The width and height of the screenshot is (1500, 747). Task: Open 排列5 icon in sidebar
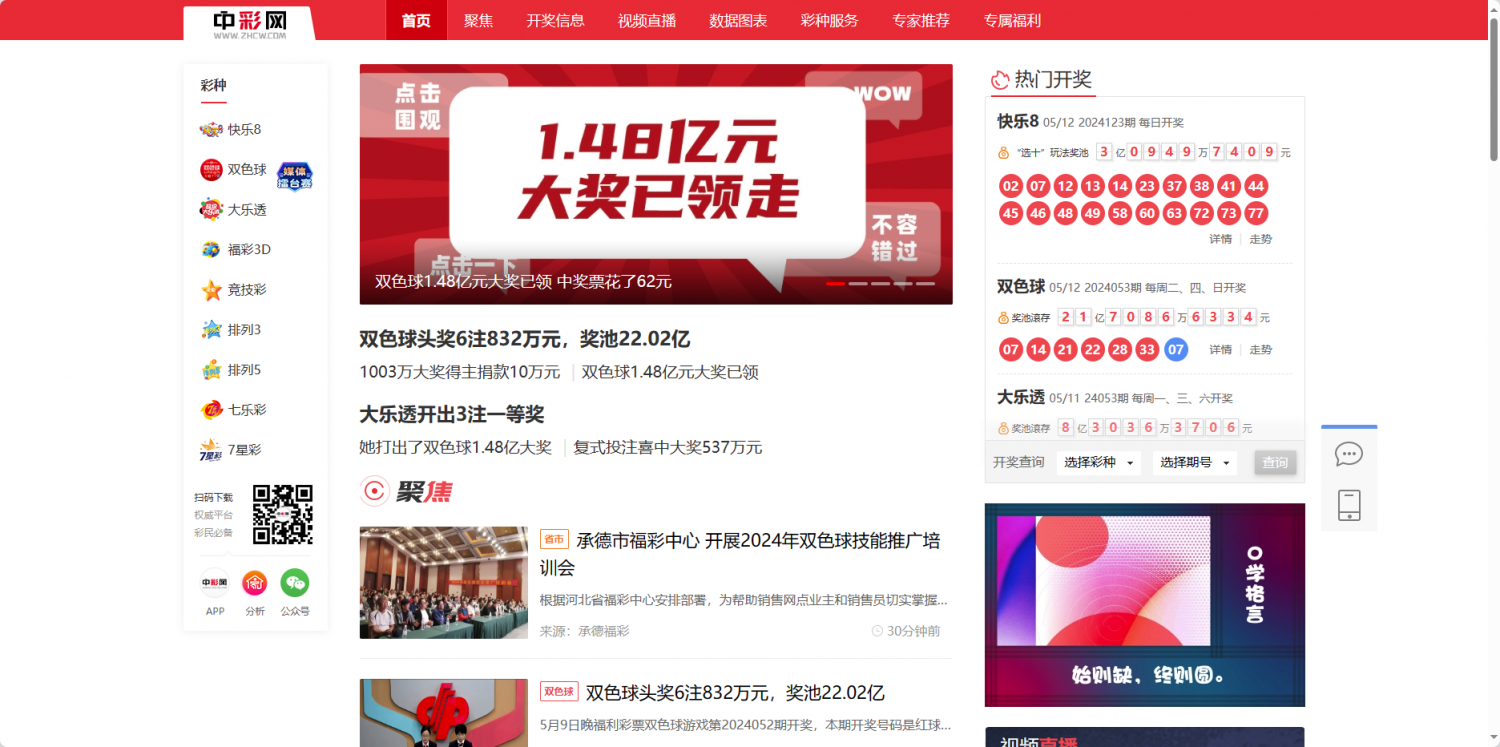[211, 370]
